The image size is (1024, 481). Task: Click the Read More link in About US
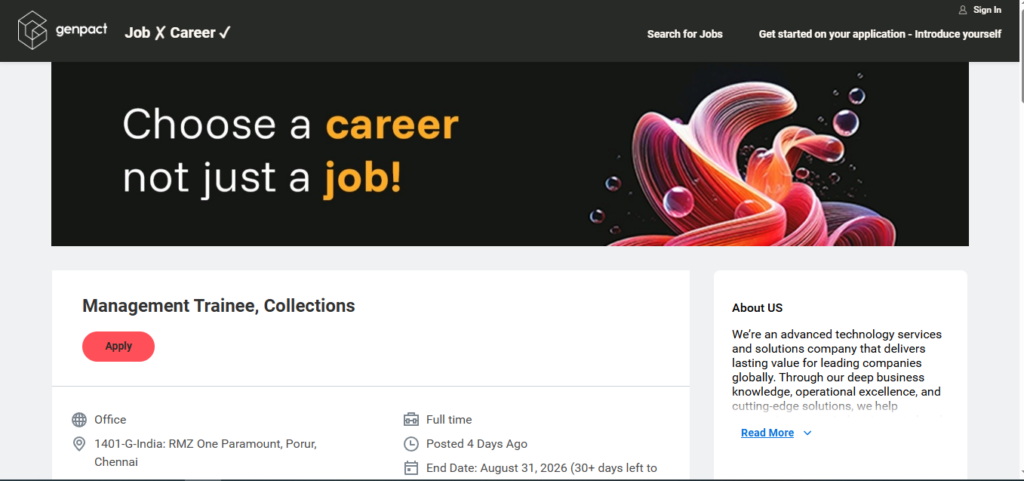(767, 433)
